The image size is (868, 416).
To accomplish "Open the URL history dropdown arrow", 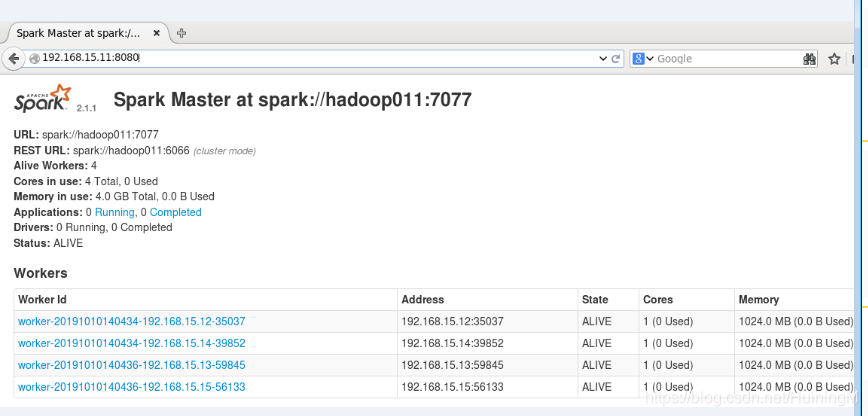I will click(x=603, y=59).
